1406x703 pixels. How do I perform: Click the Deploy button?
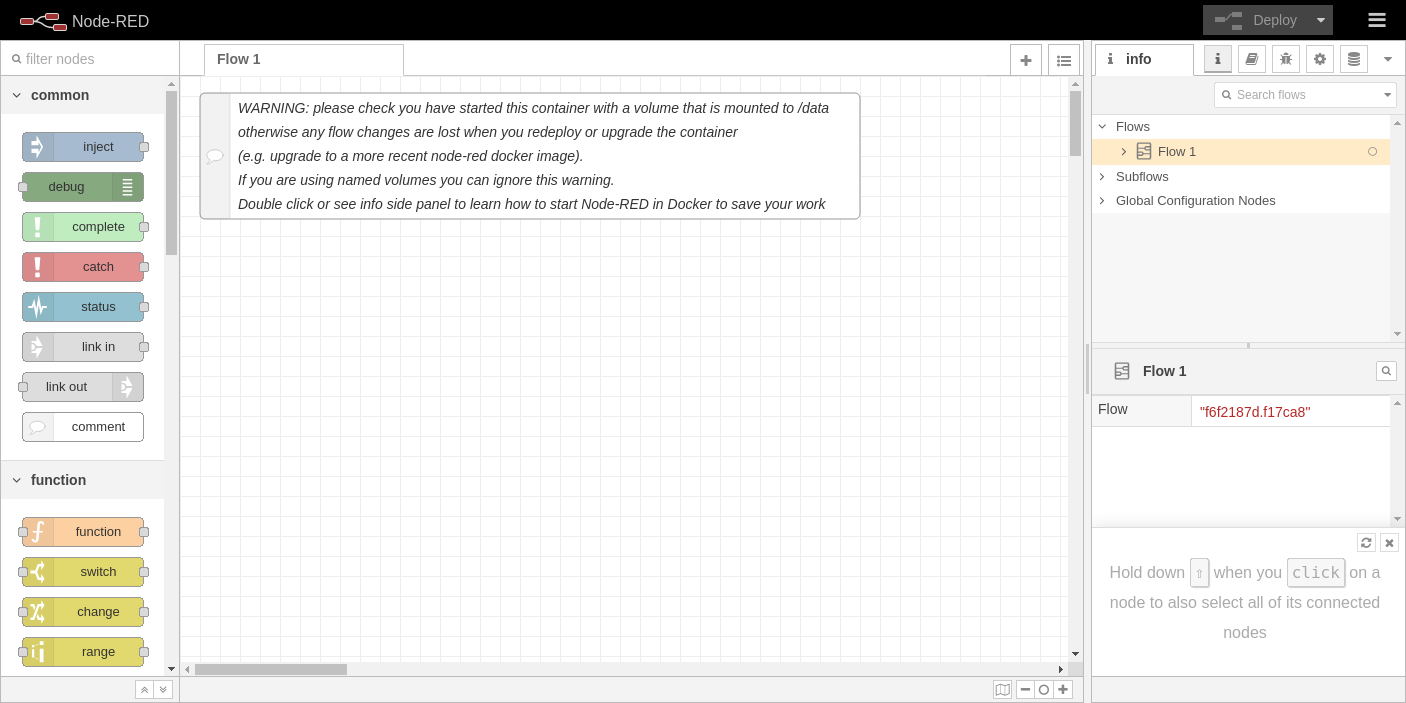1256,20
